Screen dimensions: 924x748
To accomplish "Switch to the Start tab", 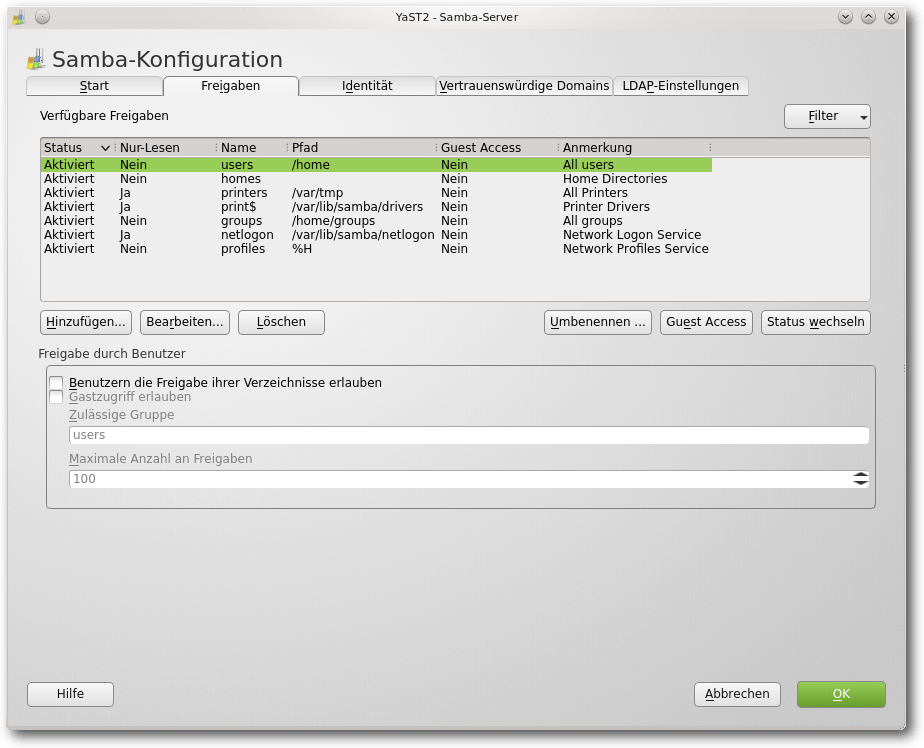I will 94,86.
